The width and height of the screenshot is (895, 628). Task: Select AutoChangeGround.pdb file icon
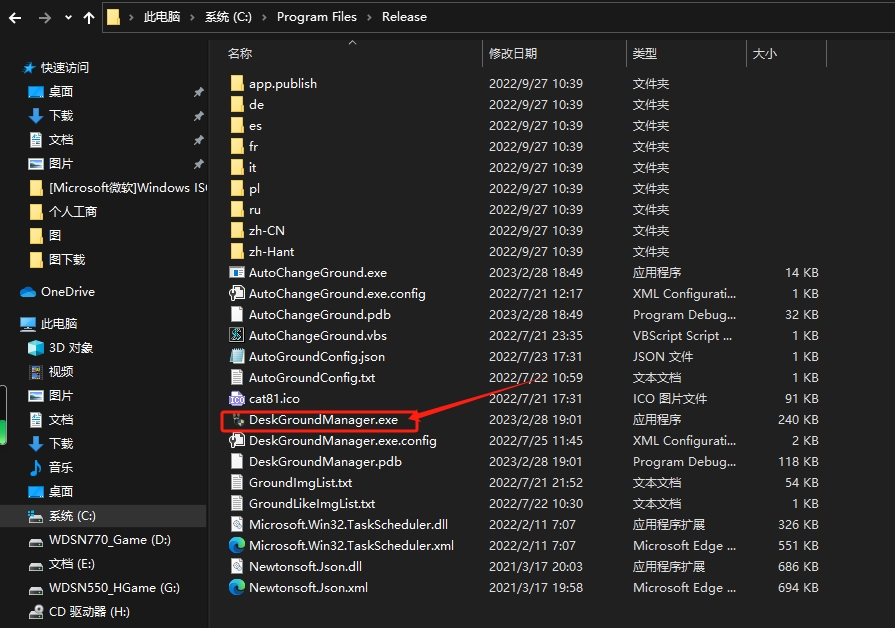(x=237, y=315)
